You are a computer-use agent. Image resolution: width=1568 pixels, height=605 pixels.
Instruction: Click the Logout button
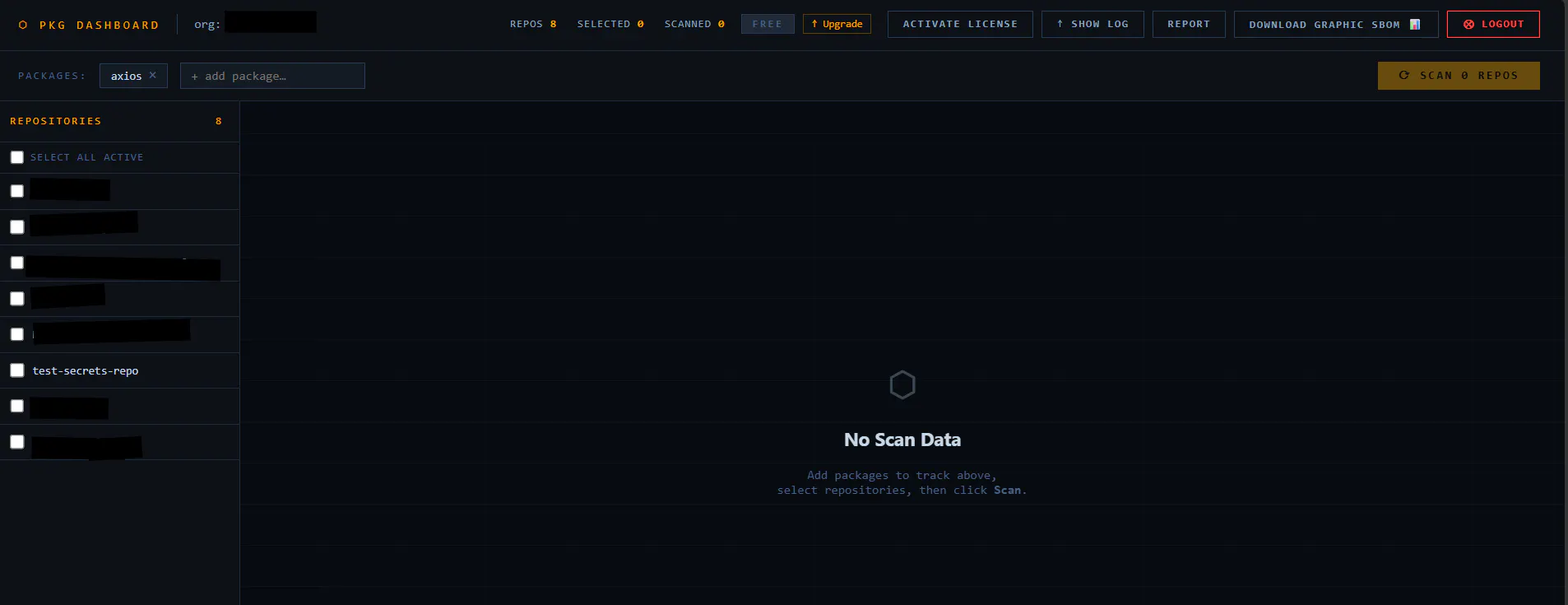pyautogui.click(x=1493, y=24)
